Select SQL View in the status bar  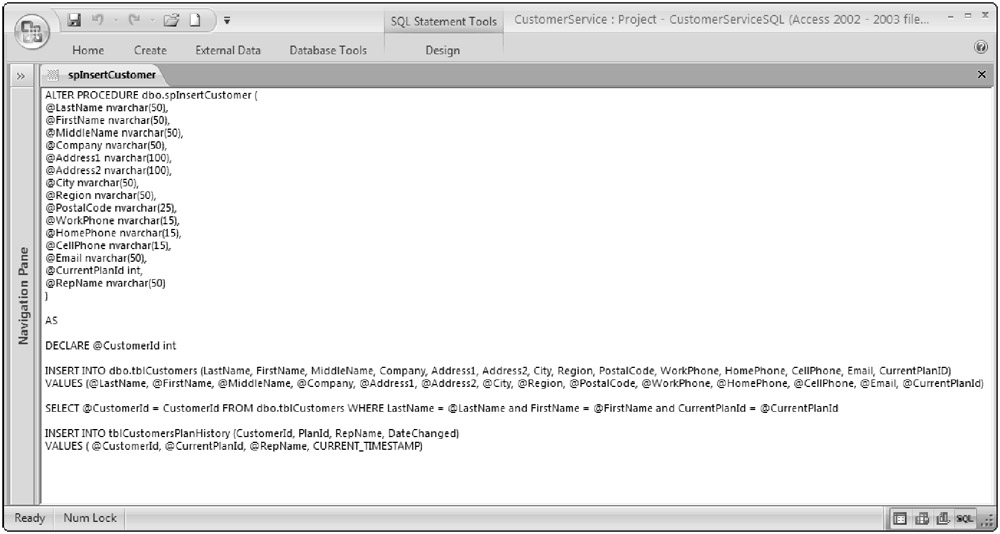click(964, 518)
